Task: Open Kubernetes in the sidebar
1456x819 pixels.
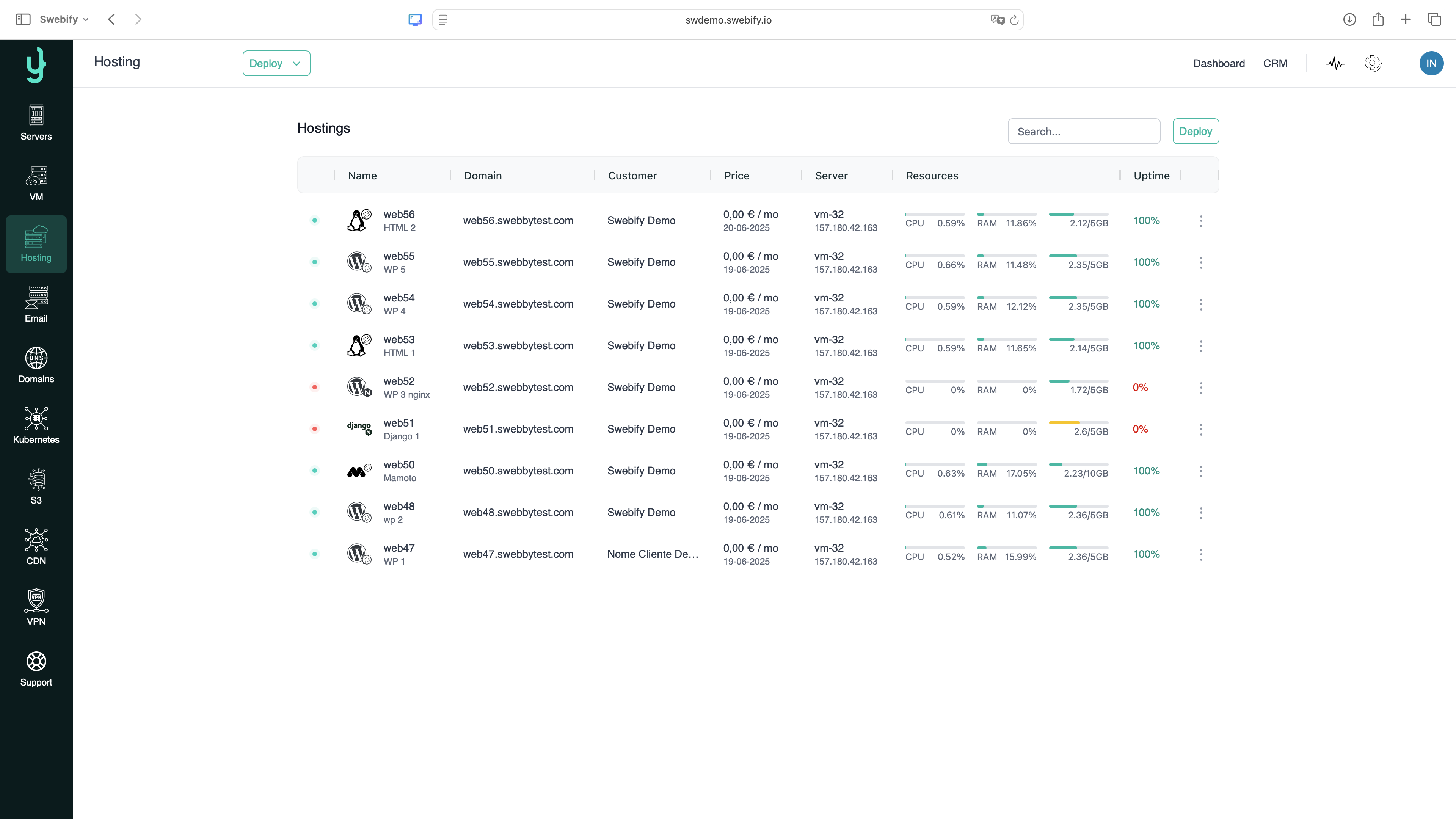Action: pyautogui.click(x=36, y=425)
